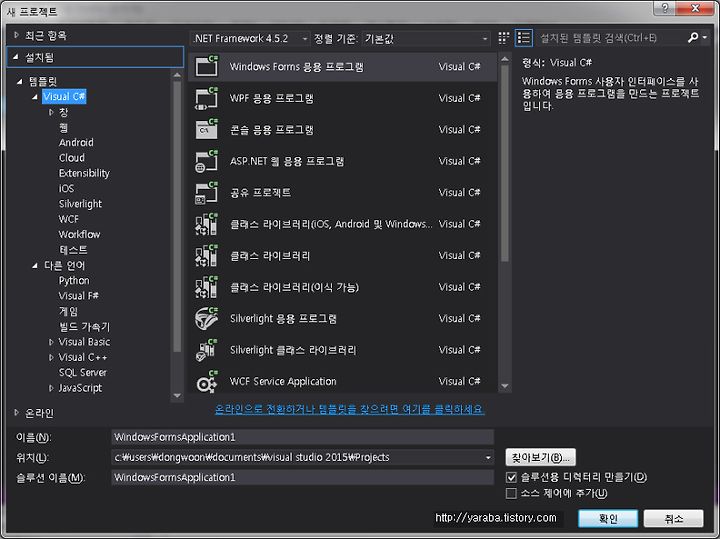
Task: Click the installed templates search box
Action: (x=611, y=38)
